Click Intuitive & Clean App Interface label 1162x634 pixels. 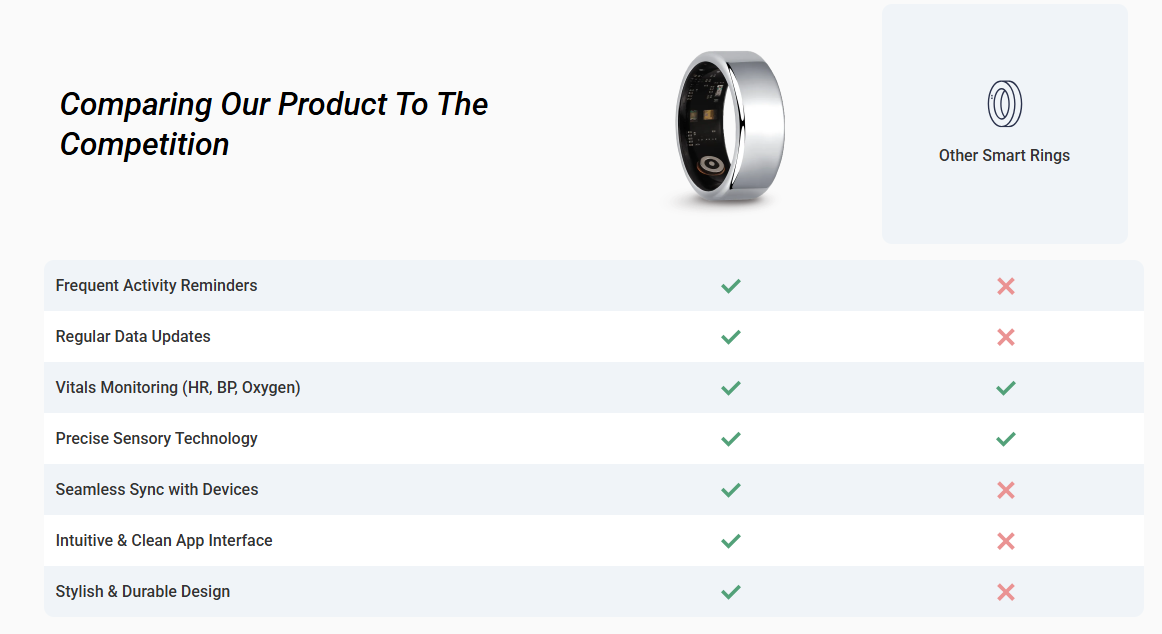[164, 541]
